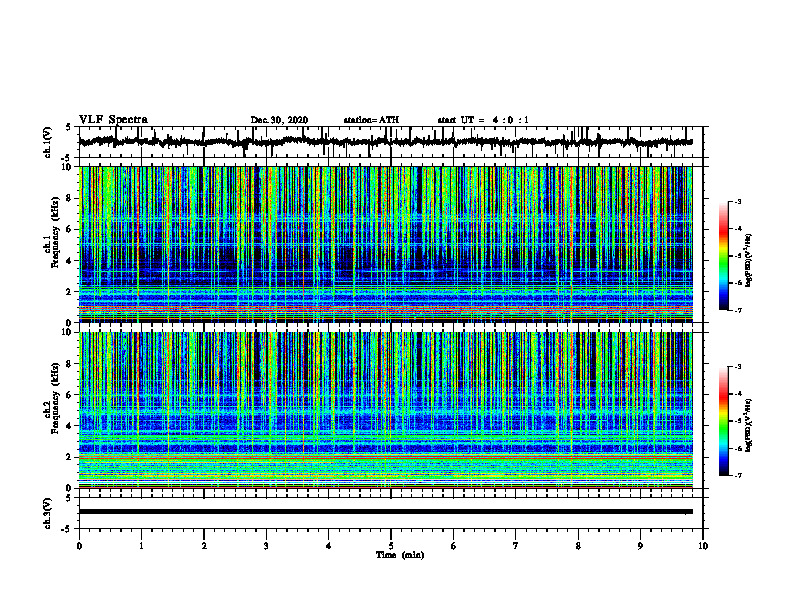The height and width of the screenshot is (612, 792).
Task: Click inside the ch.2 spectrogram panel
Action: [385, 410]
